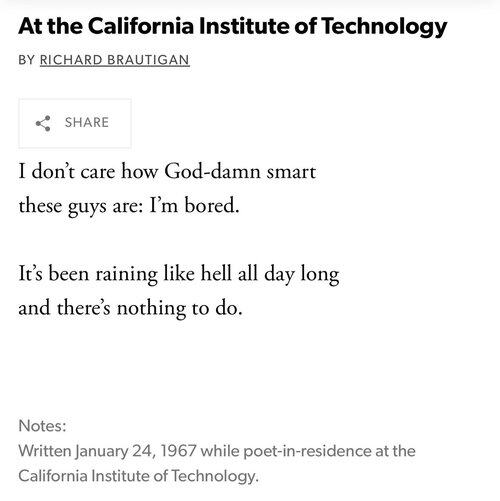The width and height of the screenshot is (500, 501).
Task: Click the word 'California' in the title
Action: coord(141,26)
